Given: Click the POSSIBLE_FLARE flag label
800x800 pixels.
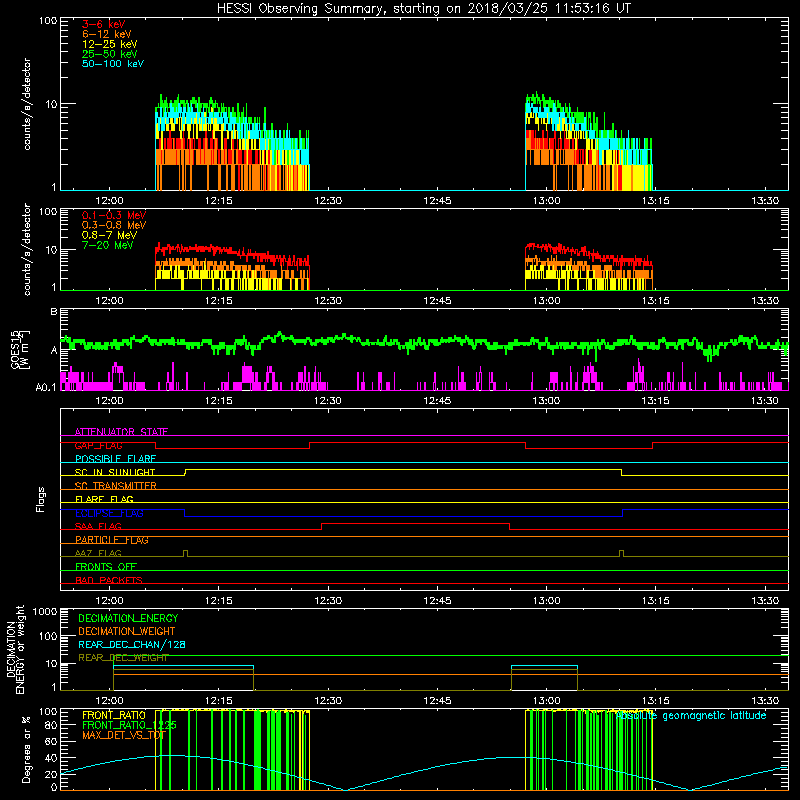Looking at the screenshot, I should pyautogui.click(x=115, y=459).
